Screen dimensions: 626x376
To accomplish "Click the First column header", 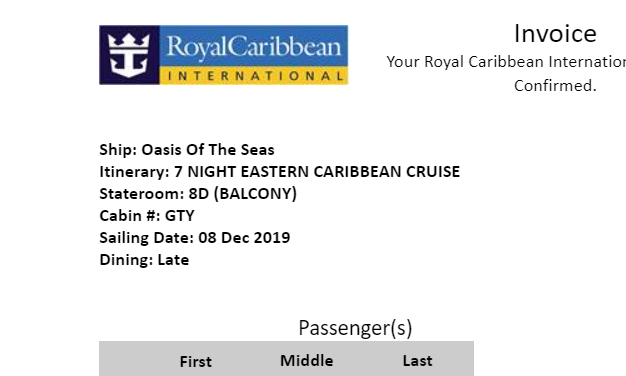I will [x=196, y=362].
